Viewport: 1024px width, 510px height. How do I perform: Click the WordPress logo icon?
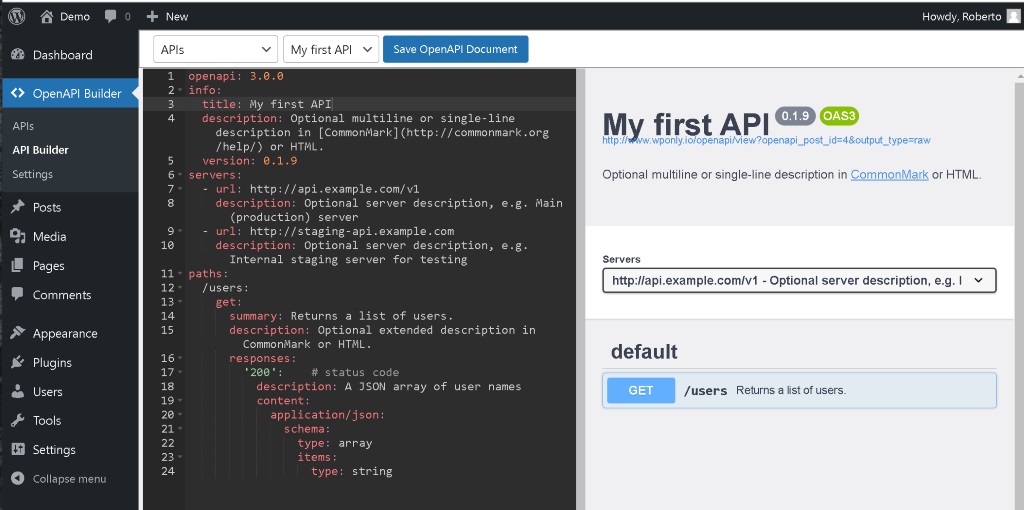(x=17, y=16)
